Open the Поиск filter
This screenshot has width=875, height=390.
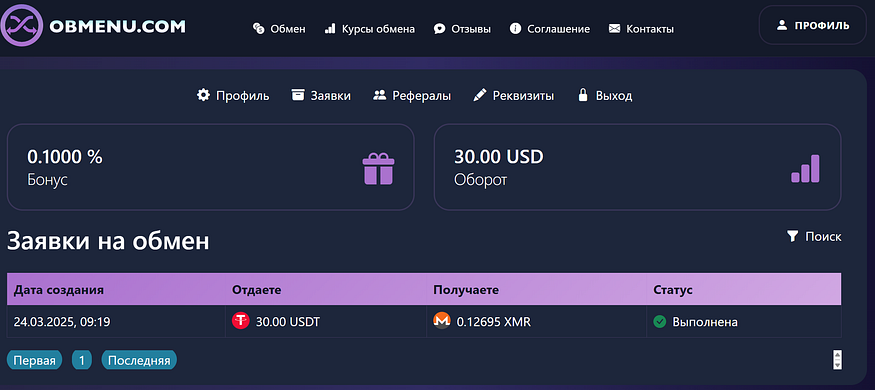click(x=814, y=237)
